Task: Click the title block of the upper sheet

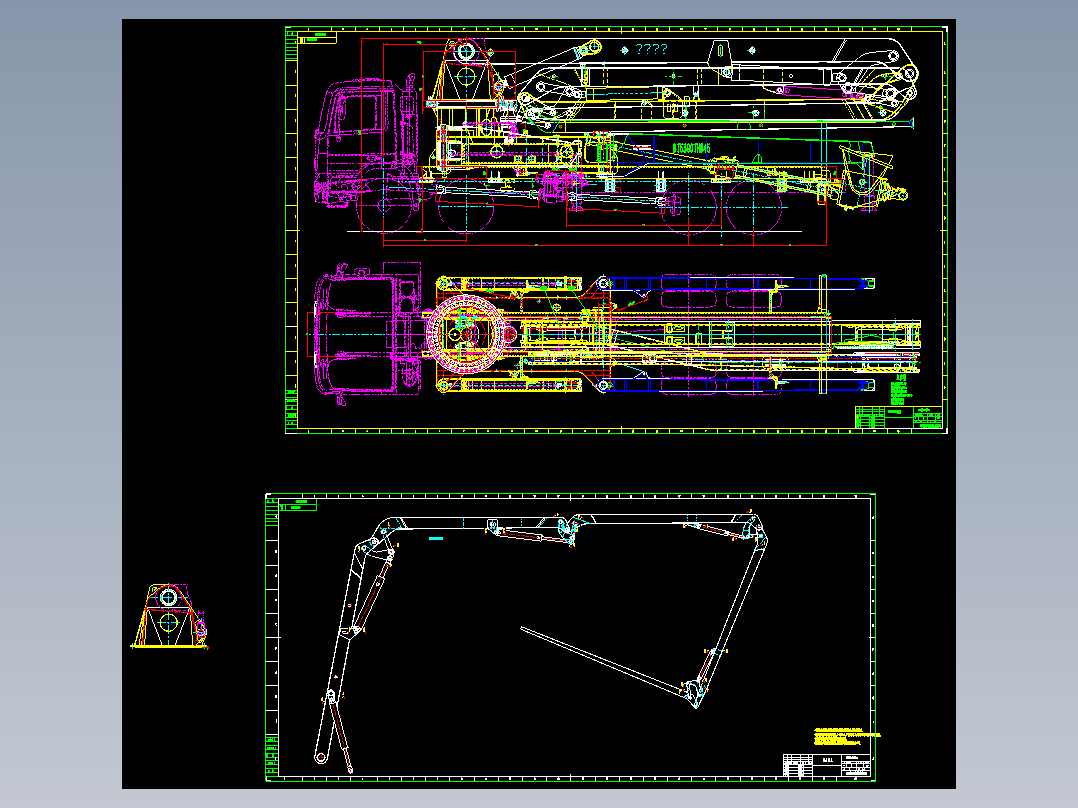Action: [899, 417]
